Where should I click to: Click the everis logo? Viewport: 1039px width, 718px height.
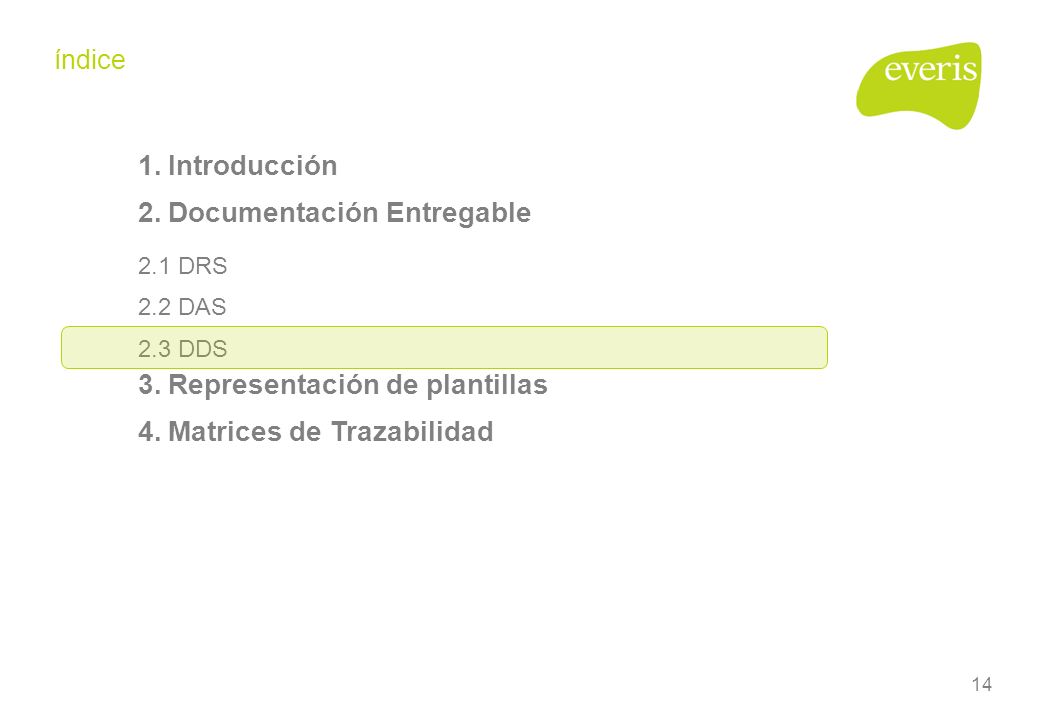pyautogui.click(x=919, y=85)
